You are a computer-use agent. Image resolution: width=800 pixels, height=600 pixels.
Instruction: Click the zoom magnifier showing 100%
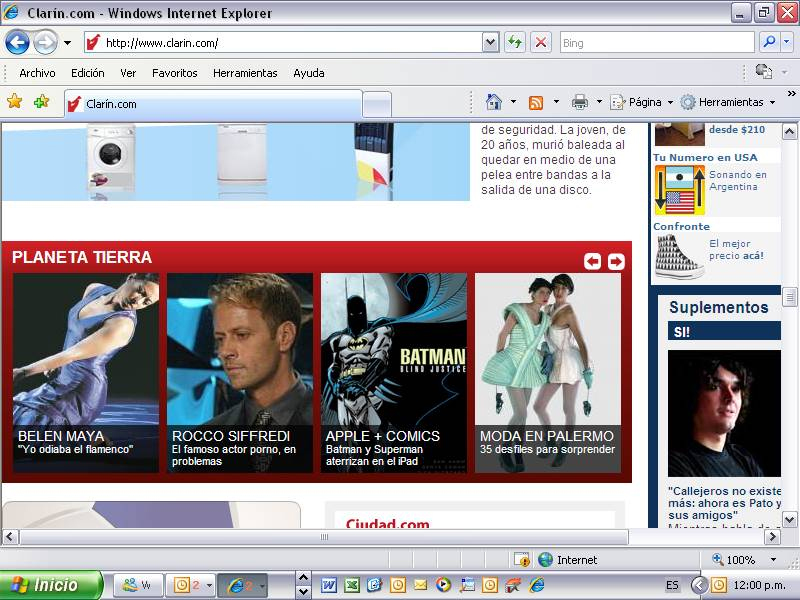(x=718, y=559)
